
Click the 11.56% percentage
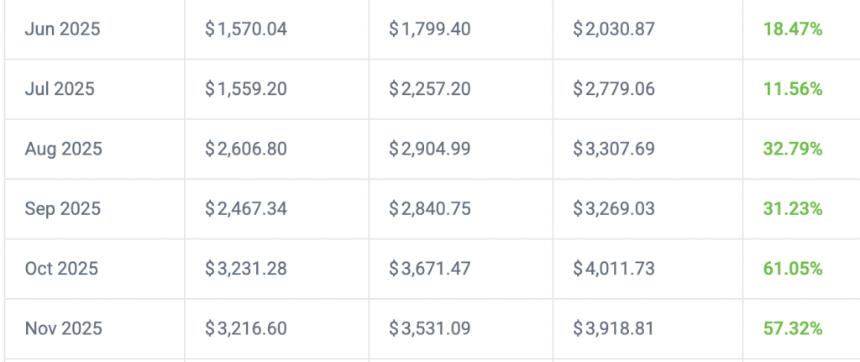(793, 89)
